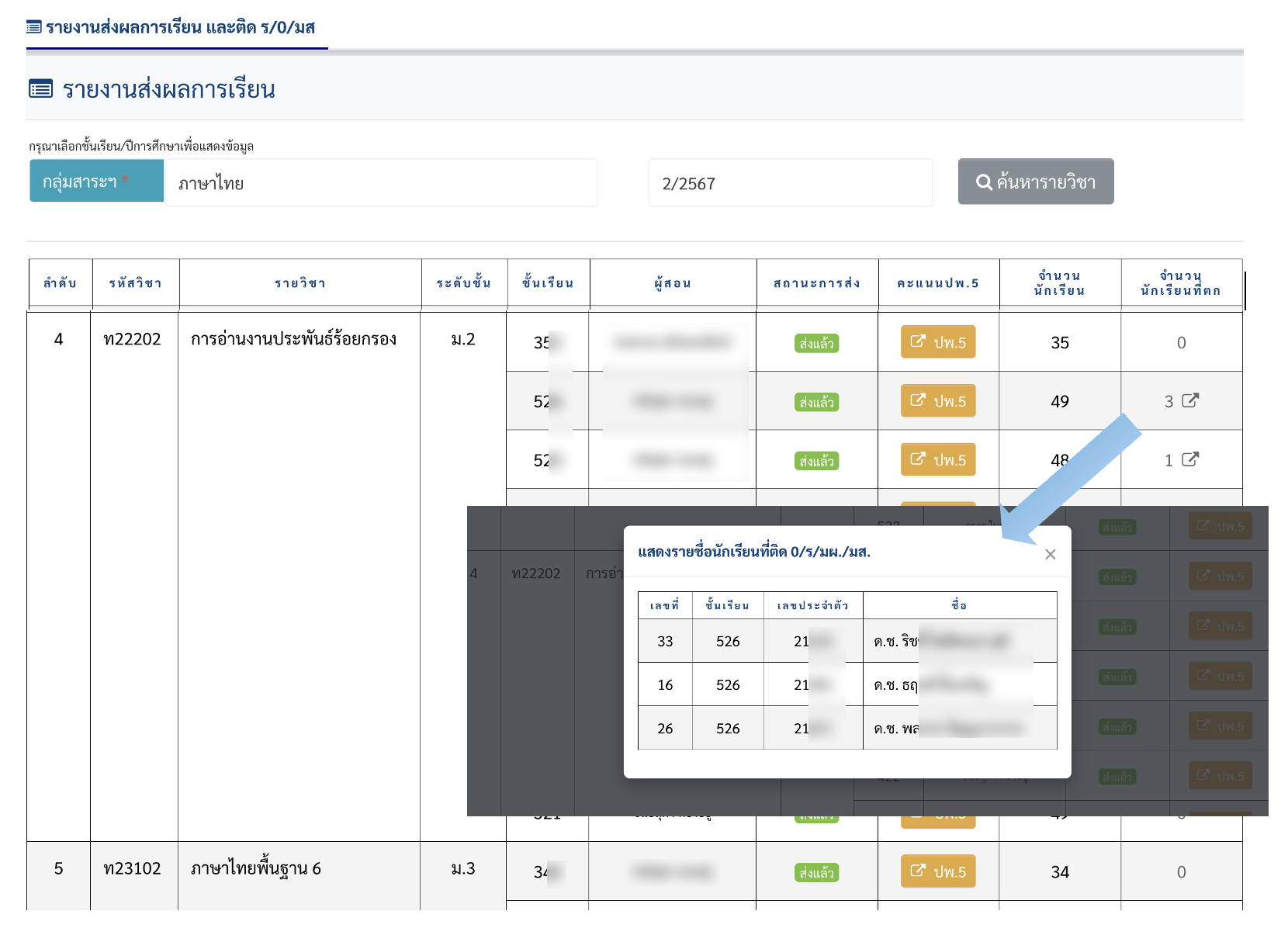The image size is (1288, 942).
Task: Open the ภาษาไทย subject group dropdown
Action: (x=380, y=183)
